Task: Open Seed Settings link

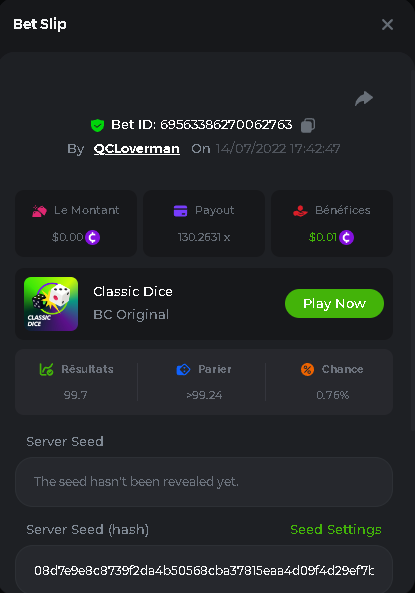Action: pyautogui.click(x=336, y=529)
